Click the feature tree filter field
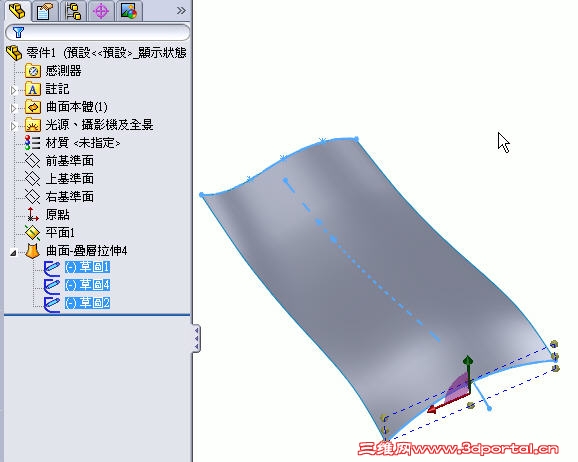The image size is (578, 462). pyautogui.click(x=98, y=32)
